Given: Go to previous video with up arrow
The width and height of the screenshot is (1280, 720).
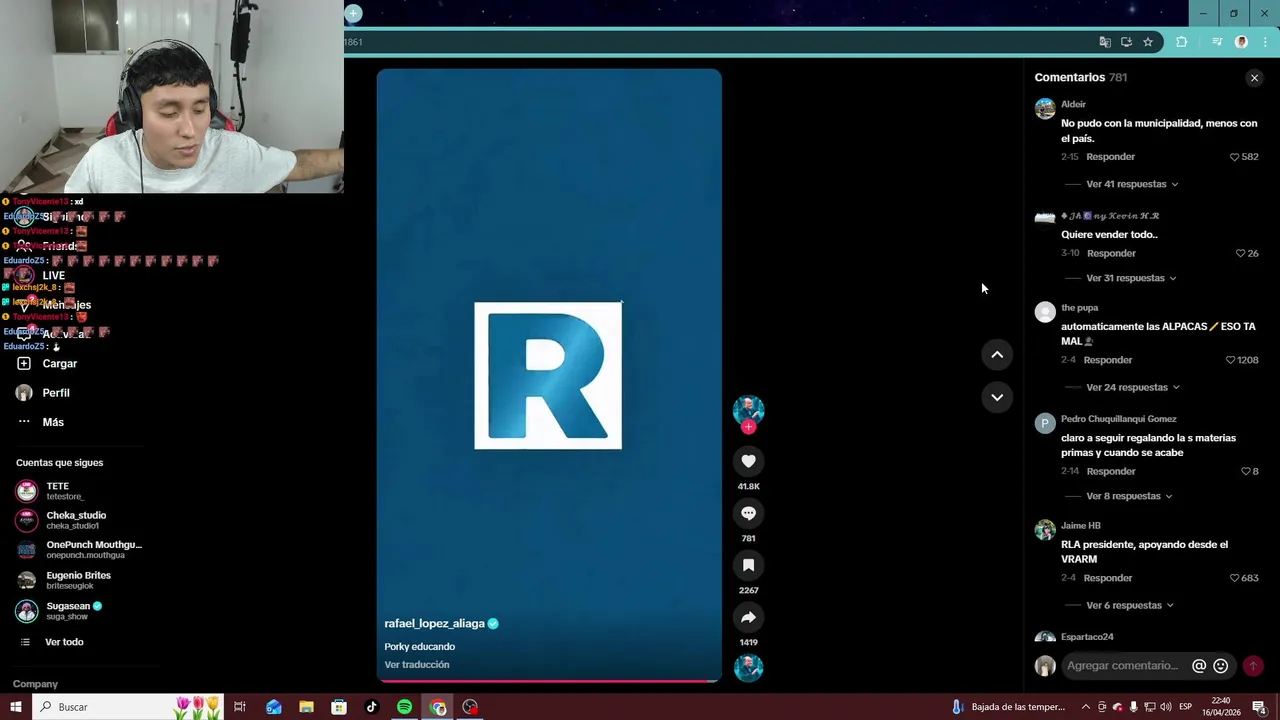Looking at the screenshot, I should [997, 355].
